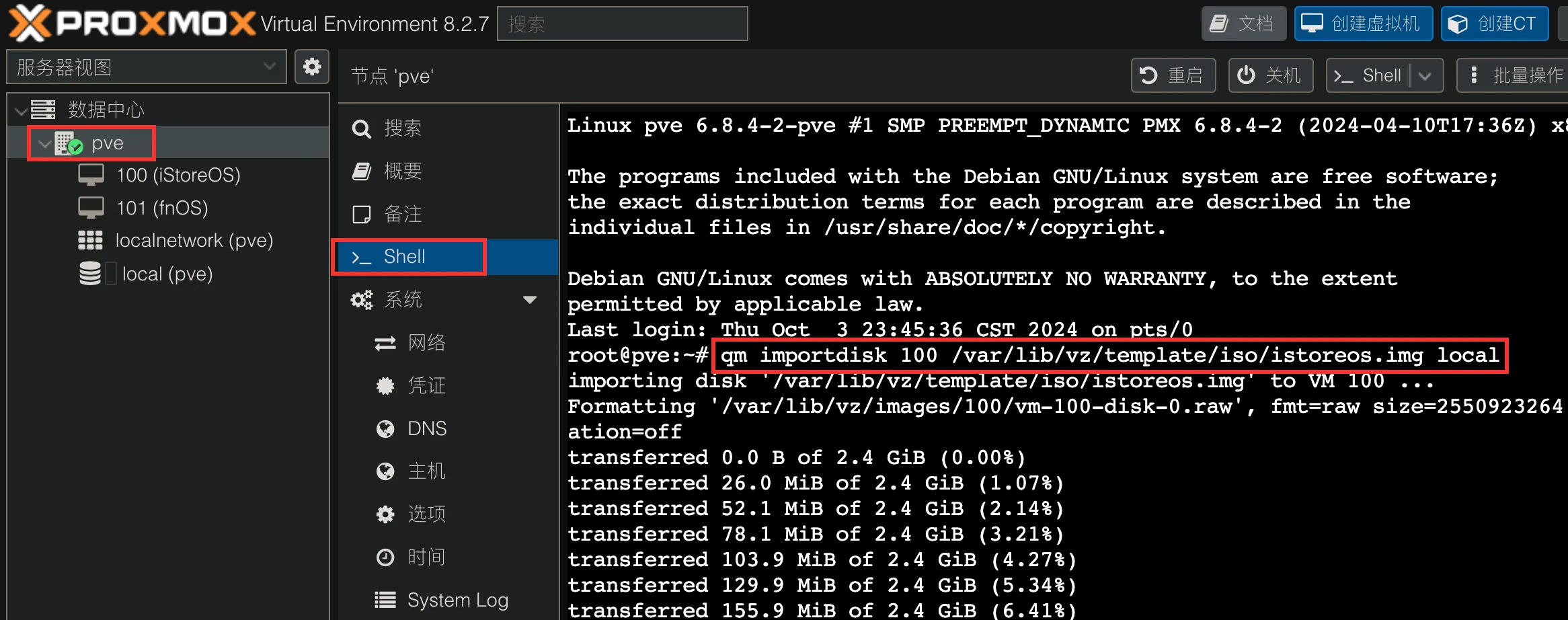Open the 凭证 certificates page
1568x620 pixels.
tap(448, 386)
